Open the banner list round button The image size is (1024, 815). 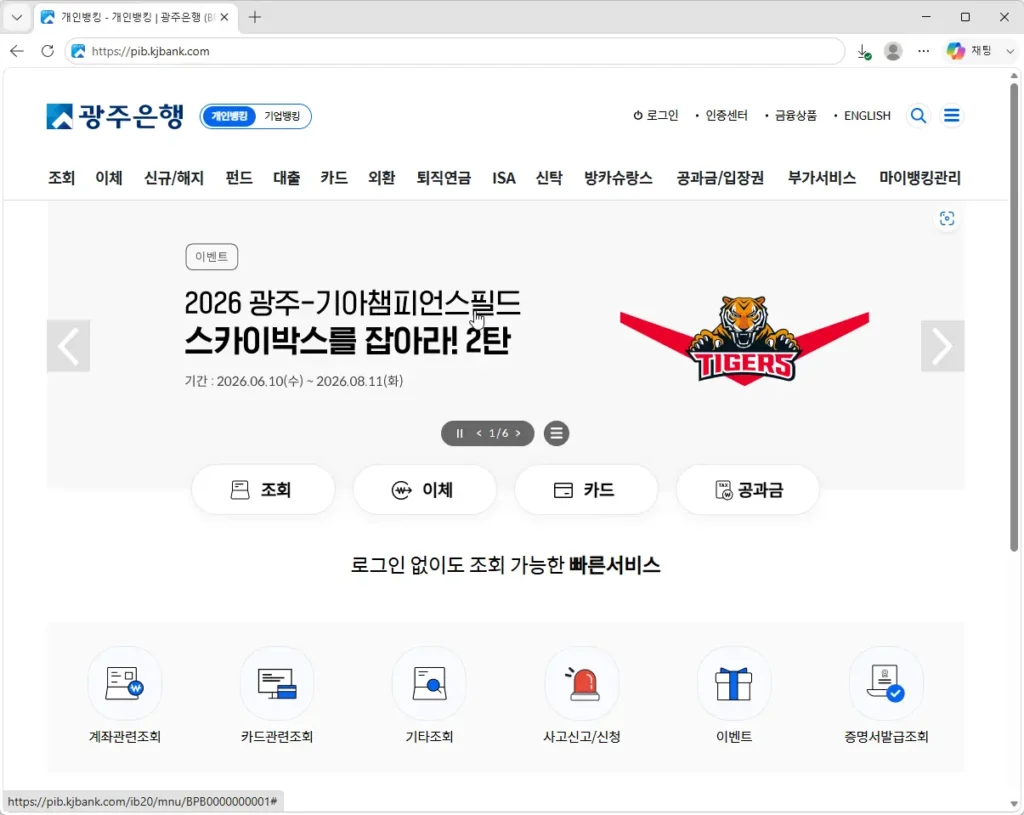(556, 434)
